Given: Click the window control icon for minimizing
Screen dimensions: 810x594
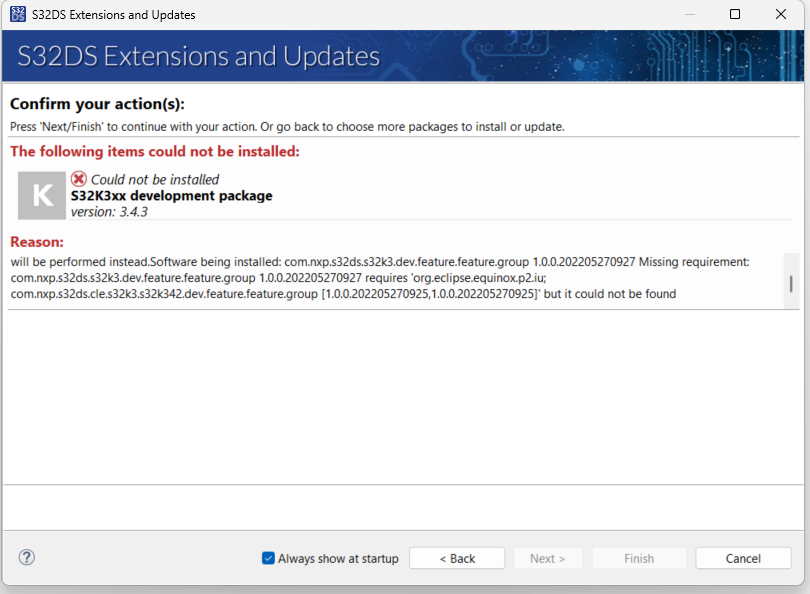Looking at the screenshot, I should pyautogui.click(x=691, y=14).
